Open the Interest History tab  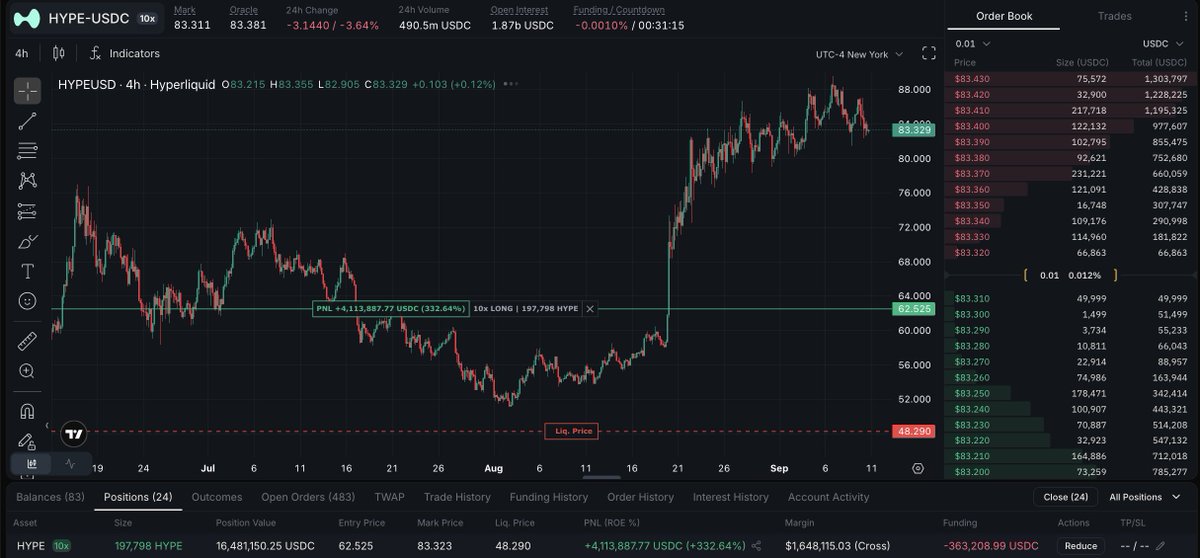click(730, 497)
